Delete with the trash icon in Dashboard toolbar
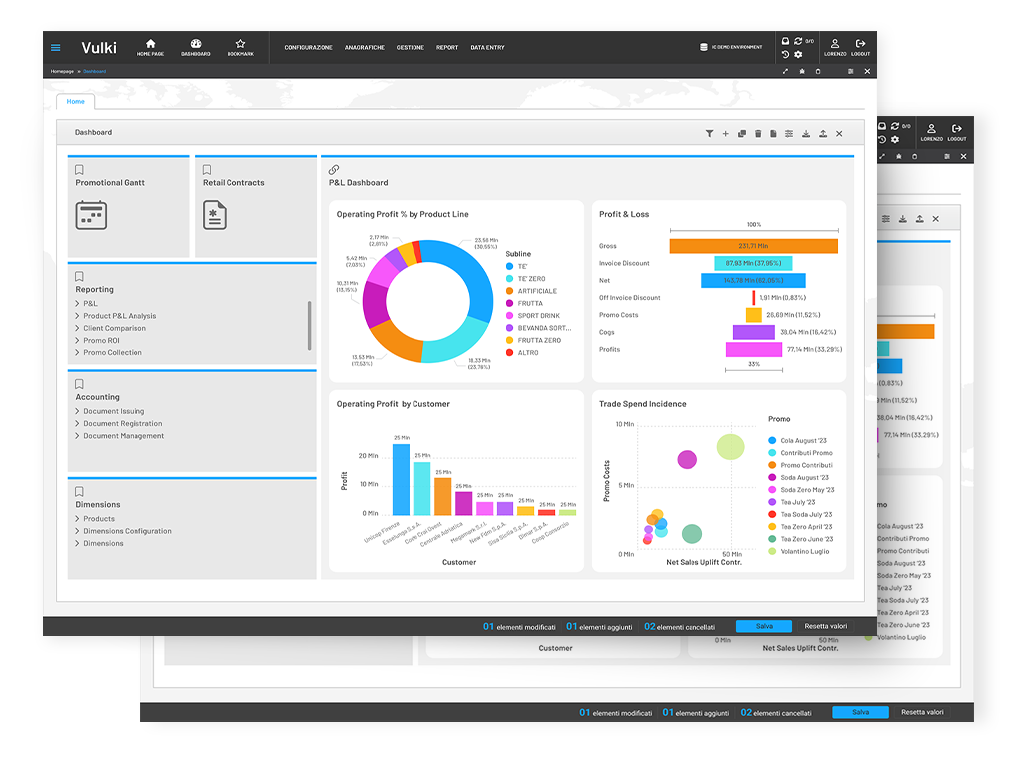This screenshot has width=1024, height=780. pos(758,133)
